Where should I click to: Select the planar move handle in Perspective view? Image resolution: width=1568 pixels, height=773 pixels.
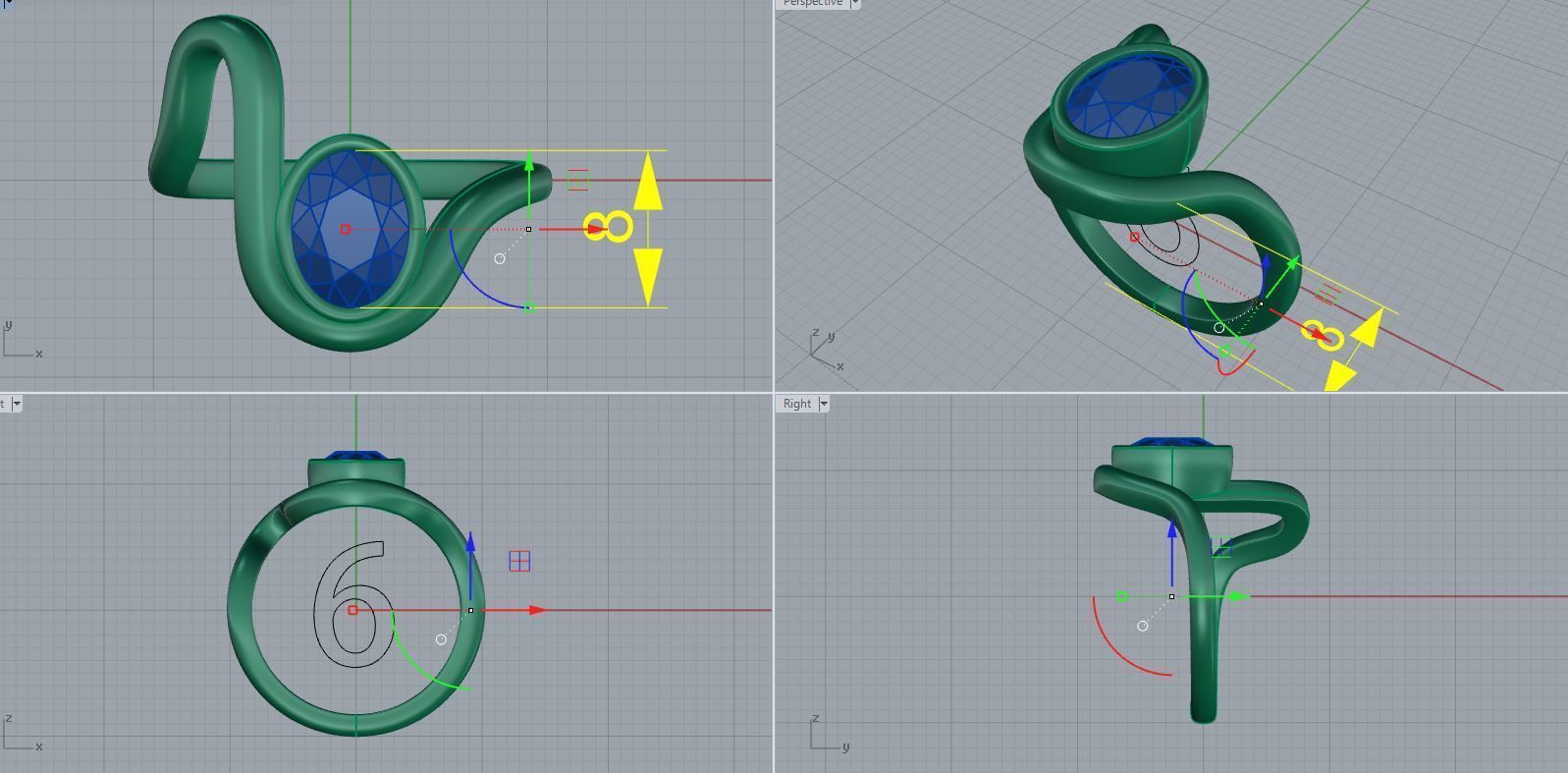pos(1327,293)
